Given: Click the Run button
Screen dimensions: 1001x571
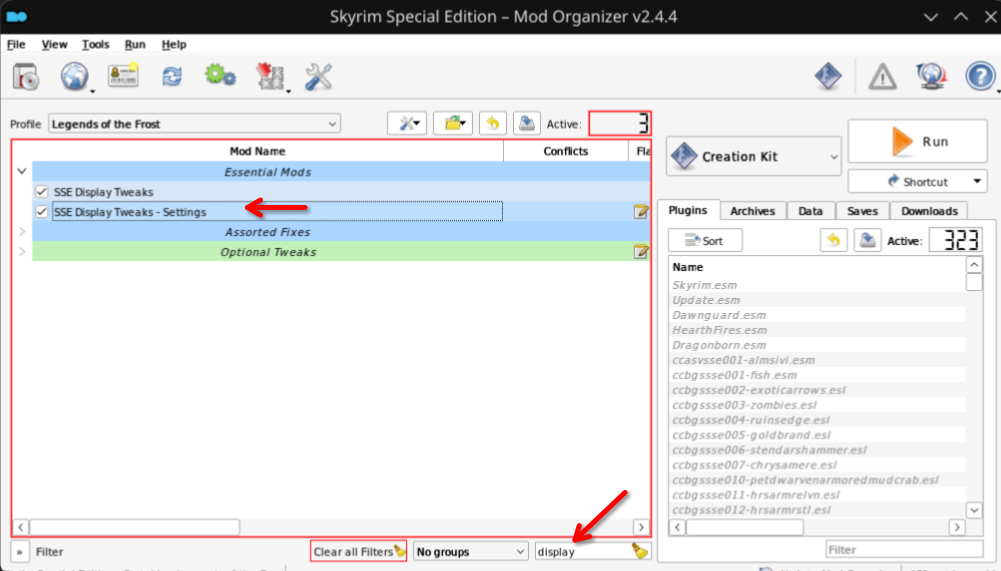Looking at the screenshot, I should (917, 141).
